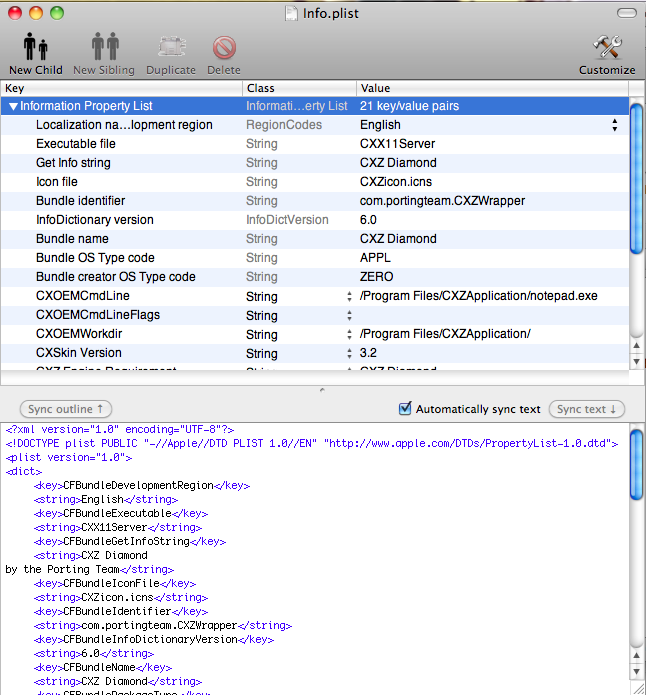Select the Bundle name key

(x=72, y=239)
